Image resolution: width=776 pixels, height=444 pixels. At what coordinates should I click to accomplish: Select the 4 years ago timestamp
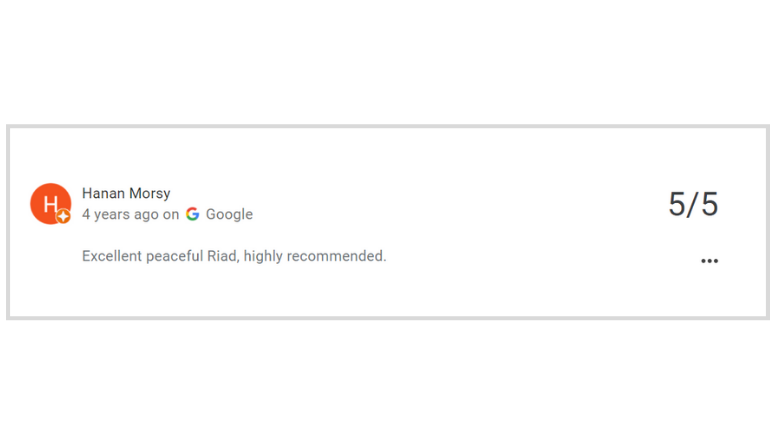(x=120, y=214)
